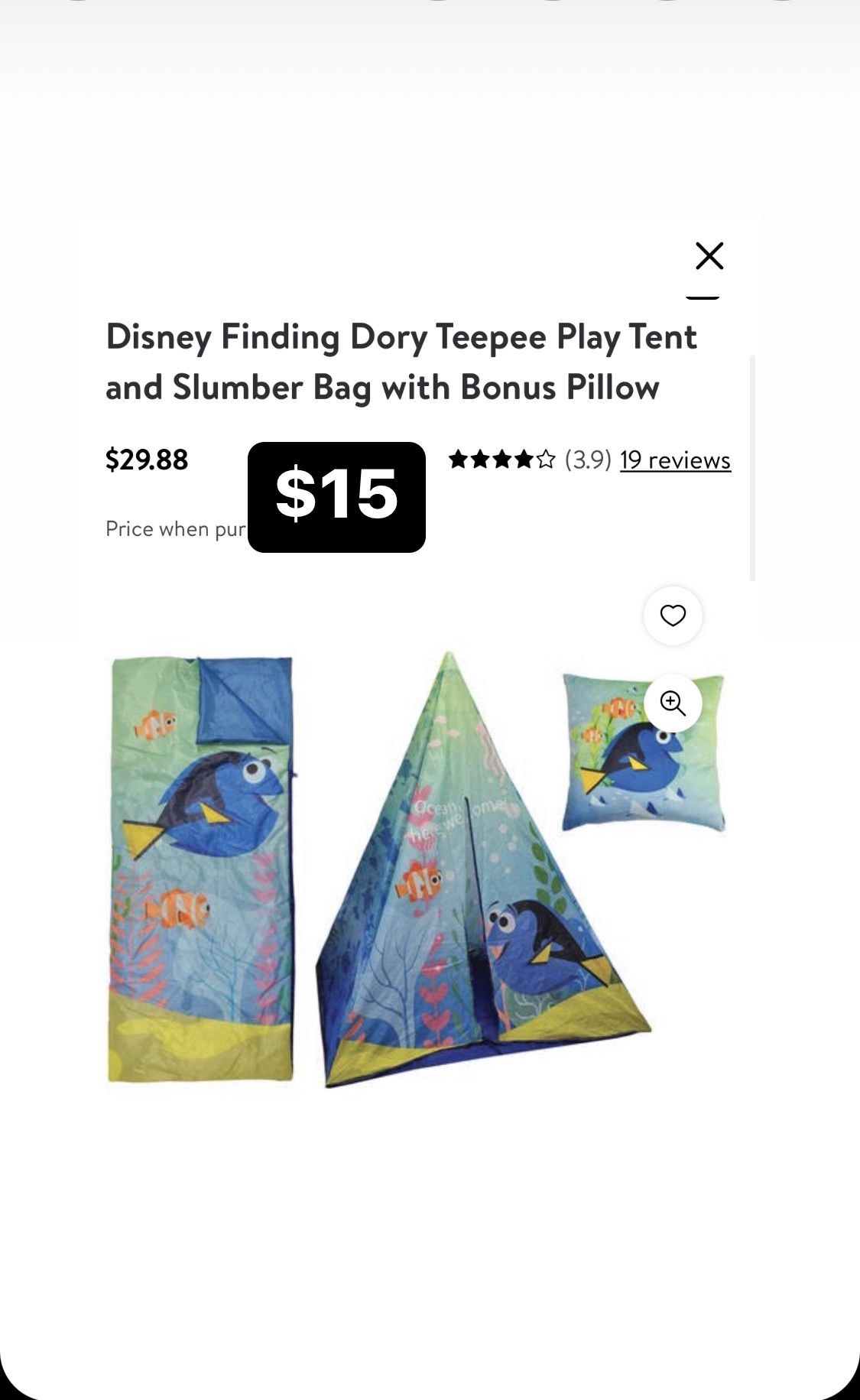Click the magnifier zoom-in icon

[x=673, y=703]
